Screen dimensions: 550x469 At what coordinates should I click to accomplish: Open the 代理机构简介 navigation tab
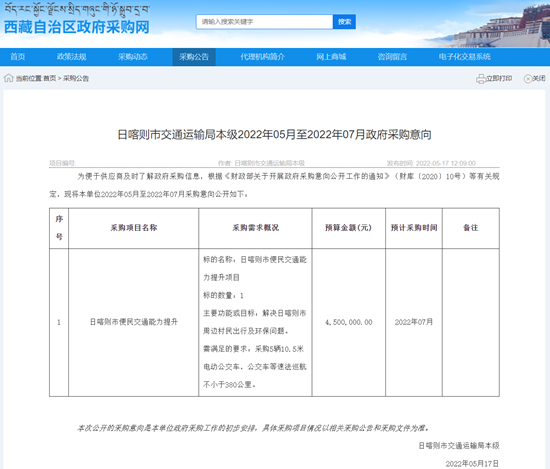(x=262, y=57)
